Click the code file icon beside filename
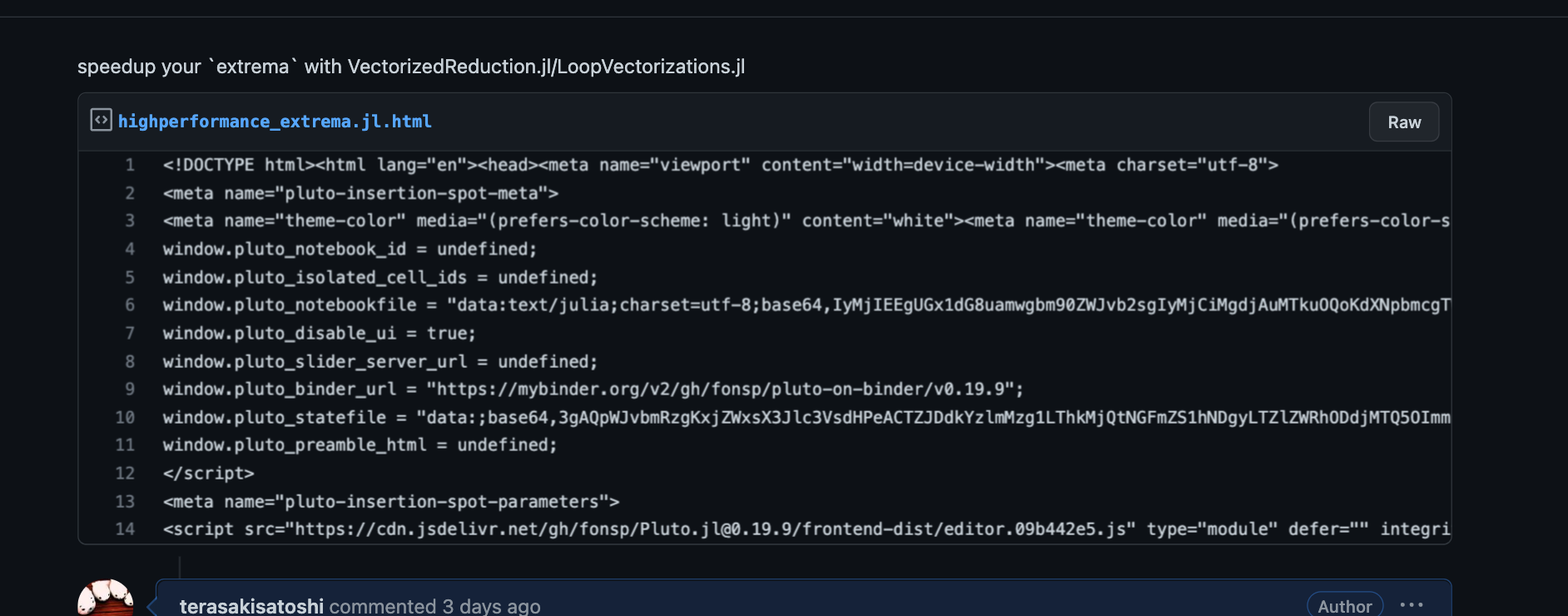The height and width of the screenshot is (616, 1568). click(x=101, y=120)
